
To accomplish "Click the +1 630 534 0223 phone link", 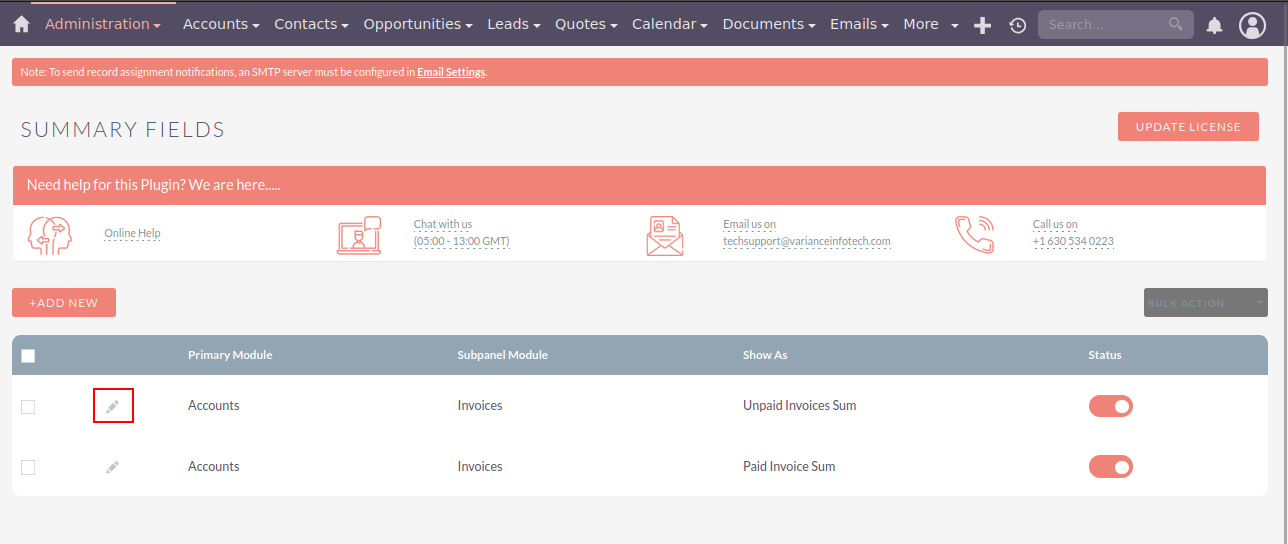I will (1073, 241).
